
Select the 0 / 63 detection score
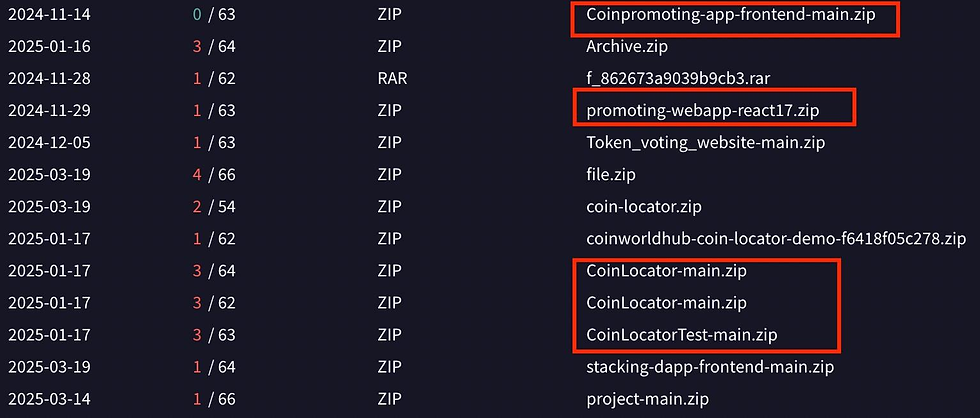click(214, 15)
